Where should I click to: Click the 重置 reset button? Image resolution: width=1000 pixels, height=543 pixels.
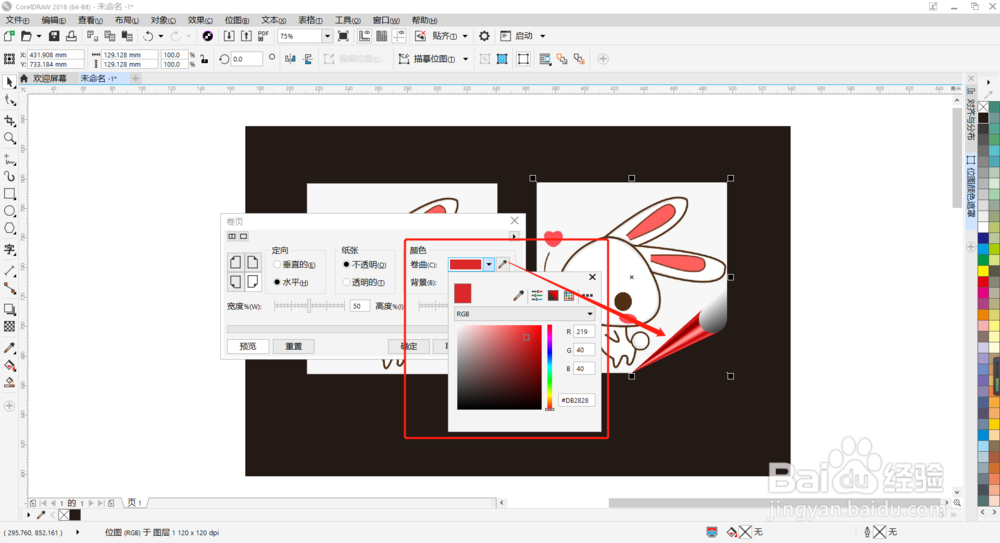pos(293,346)
